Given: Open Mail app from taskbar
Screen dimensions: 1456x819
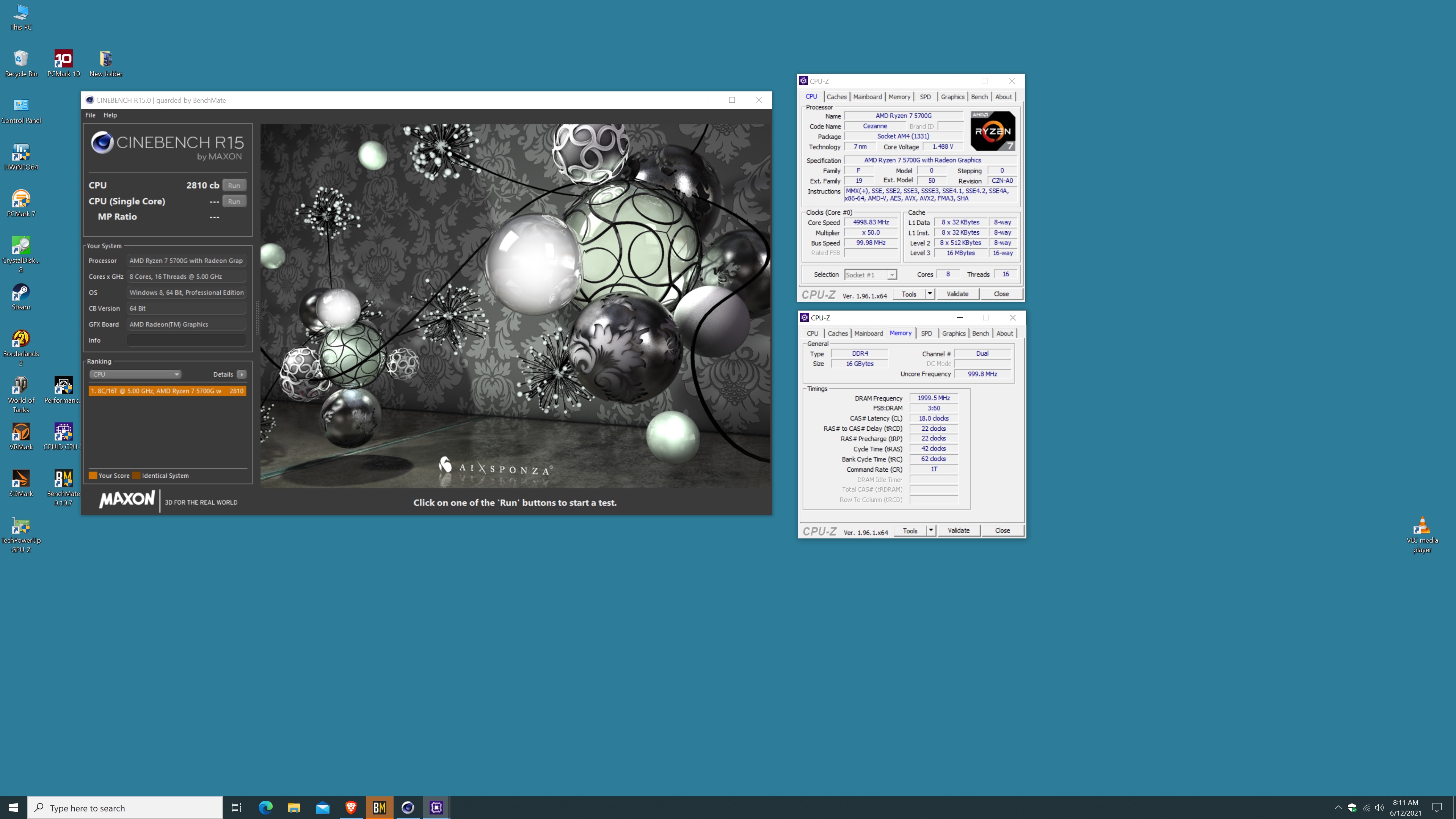Looking at the screenshot, I should tap(323, 808).
